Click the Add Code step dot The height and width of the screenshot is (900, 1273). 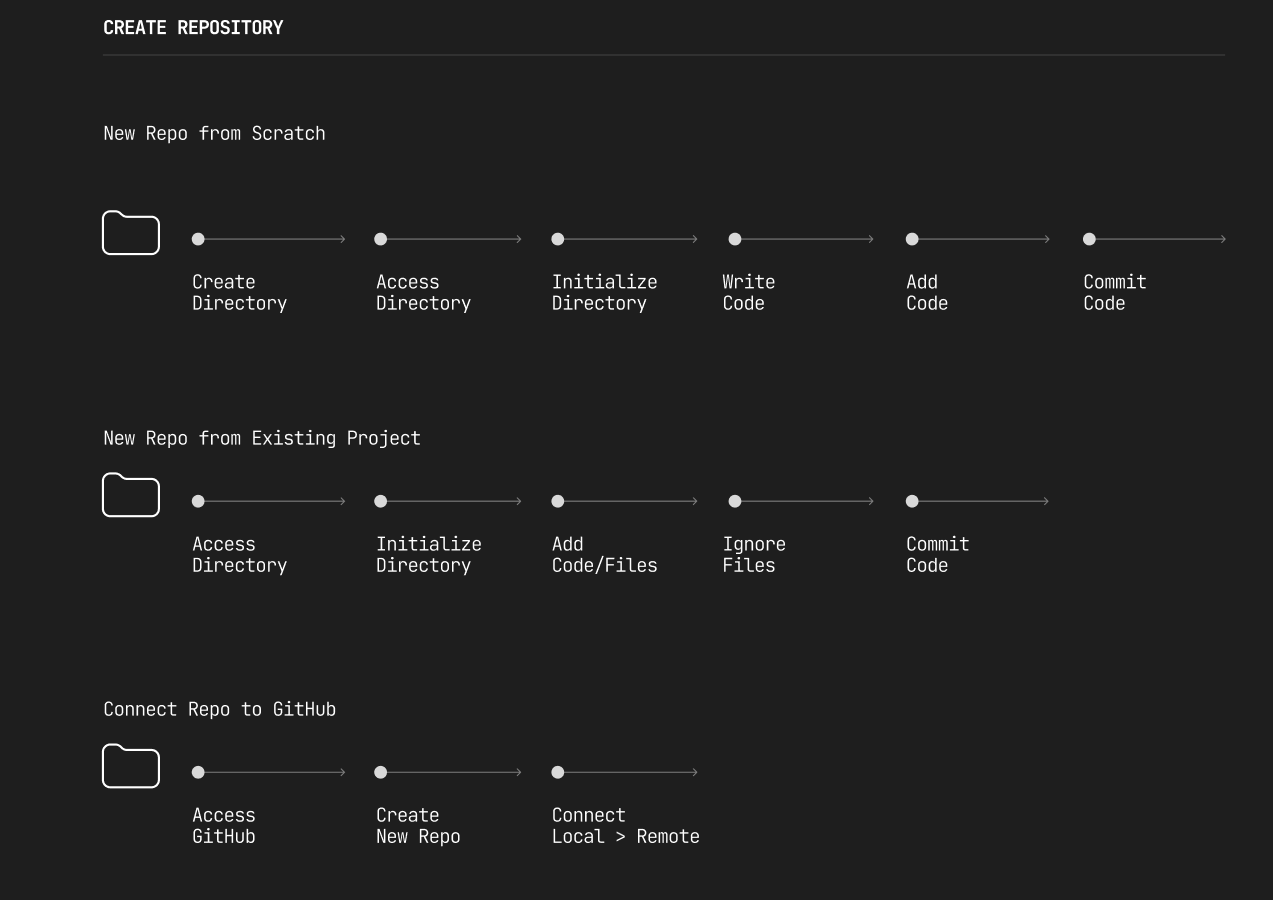click(912, 239)
